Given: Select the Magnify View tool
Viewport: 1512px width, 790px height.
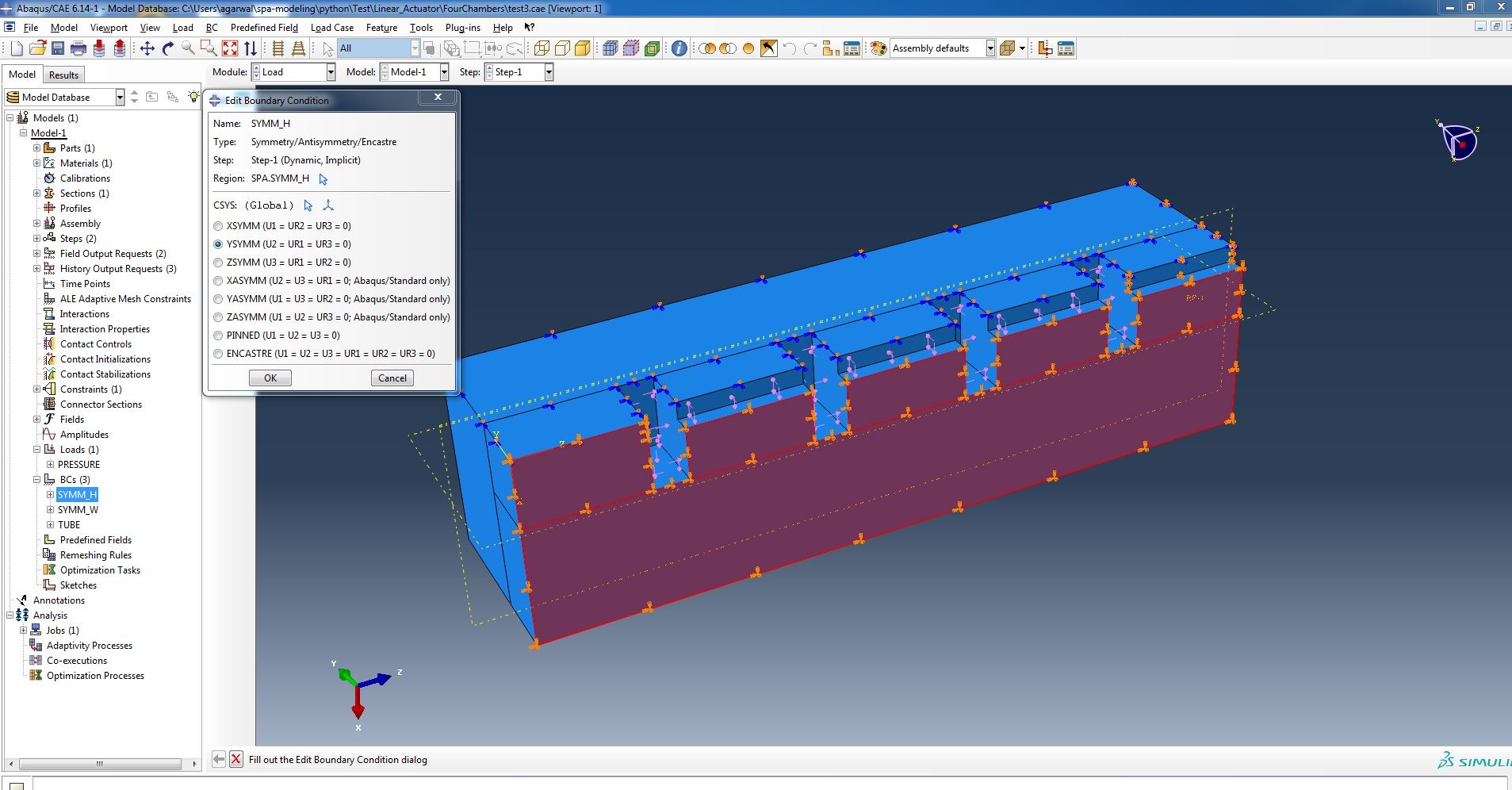Looking at the screenshot, I should [188, 49].
